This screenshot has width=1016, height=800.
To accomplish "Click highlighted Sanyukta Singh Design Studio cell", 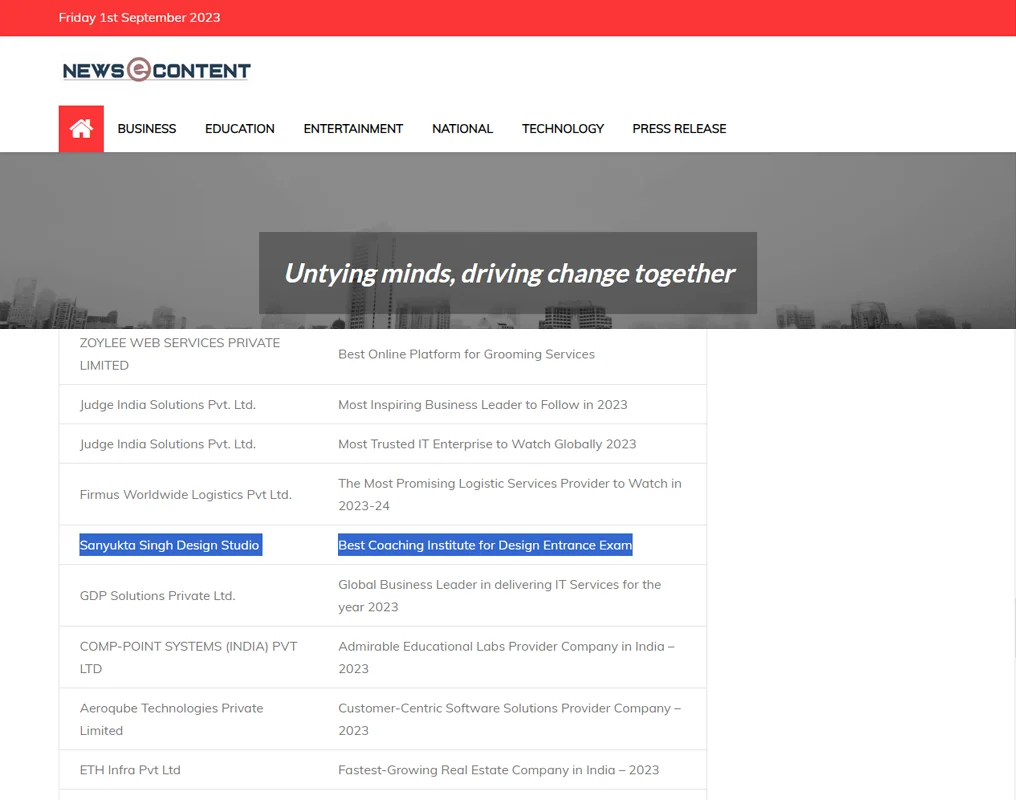I will (x=170, y=545).
